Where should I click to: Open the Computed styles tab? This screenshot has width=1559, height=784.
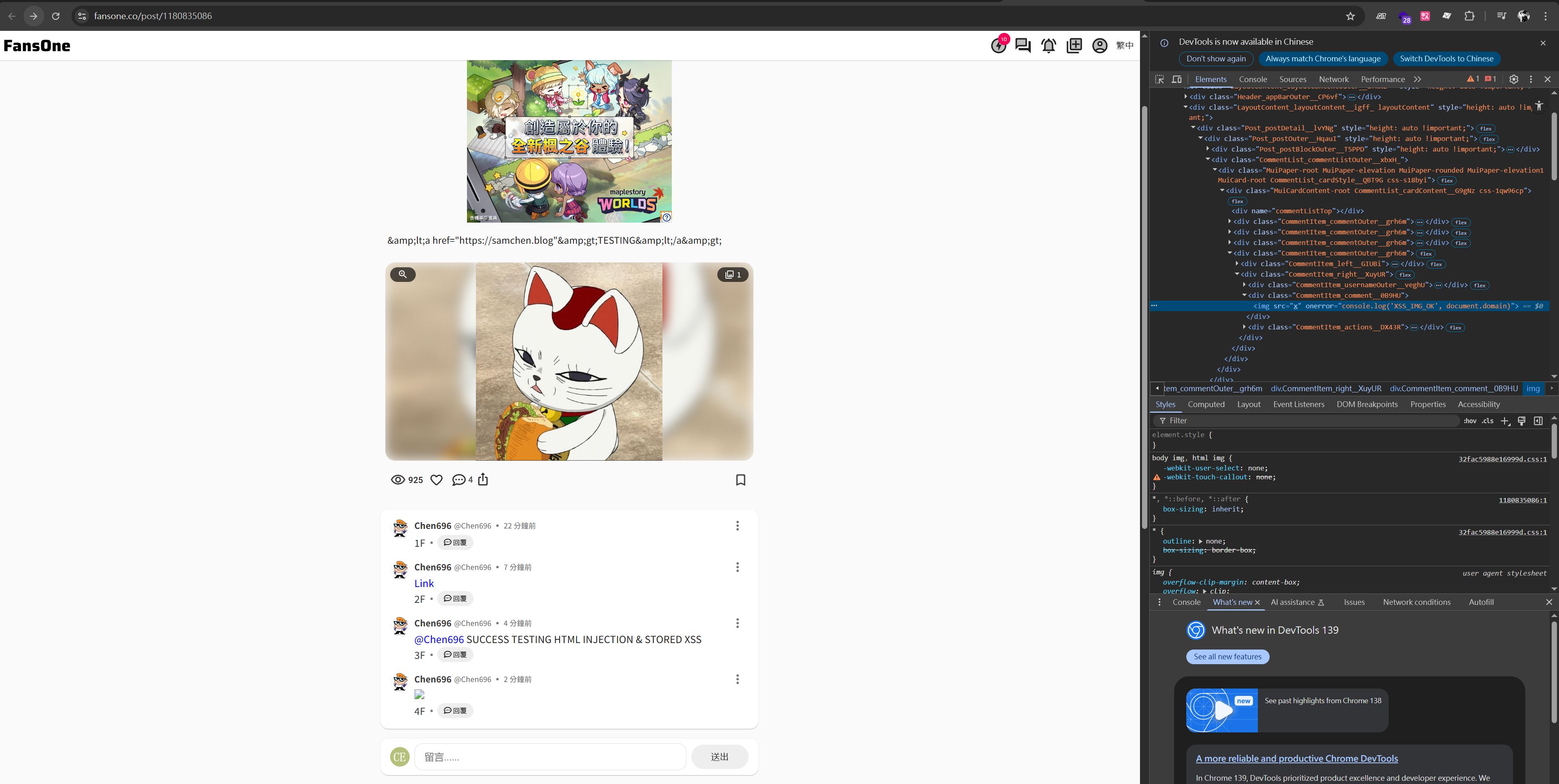pyautogui.click(x=1205, y=405)
